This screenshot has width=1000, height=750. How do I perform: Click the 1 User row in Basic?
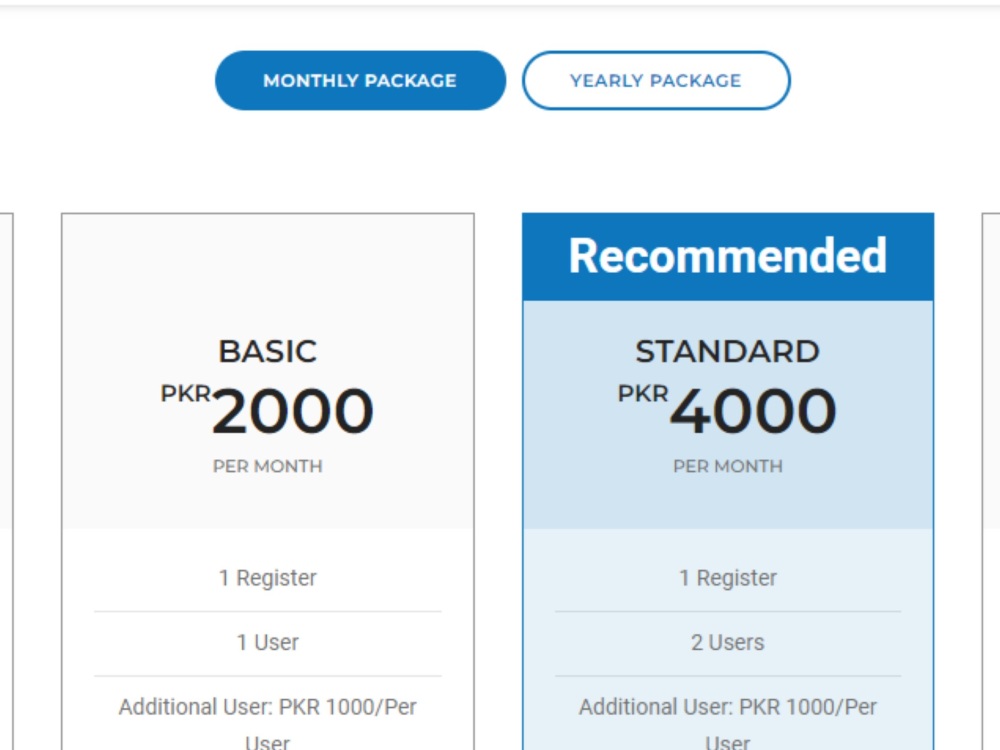[268, 642]
